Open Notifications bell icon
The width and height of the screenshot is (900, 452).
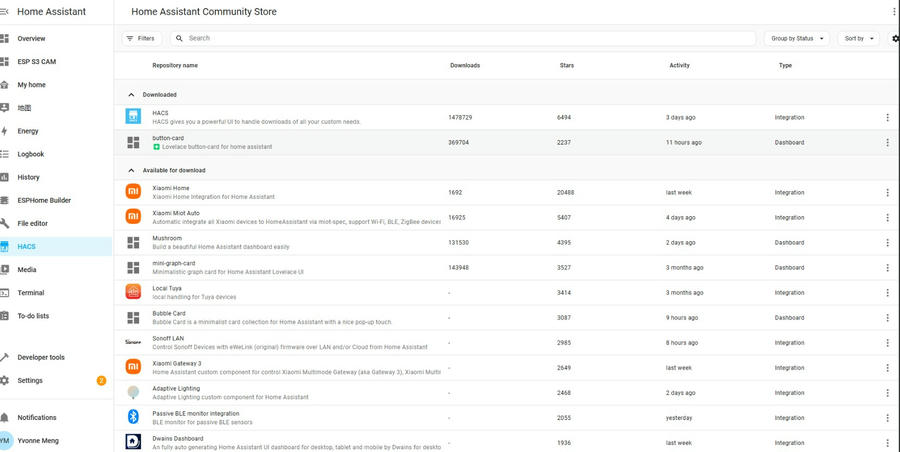coord(5,418)
